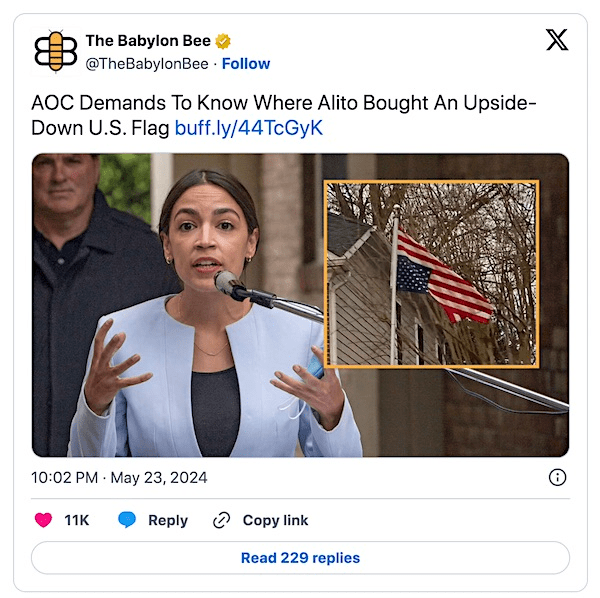The height and width of the screenshot is (598, 600).
Task: Click the blue reply bubble icon
Action: pos(127,520)
